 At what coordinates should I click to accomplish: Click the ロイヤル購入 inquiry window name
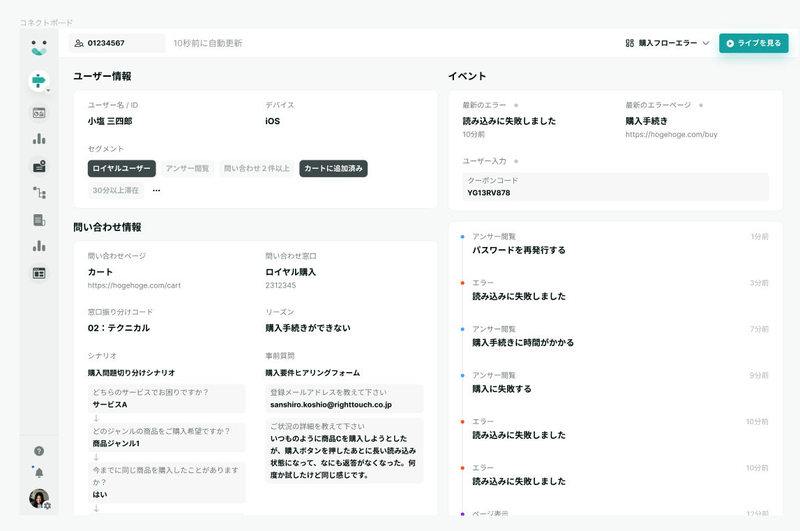[290, 272]
